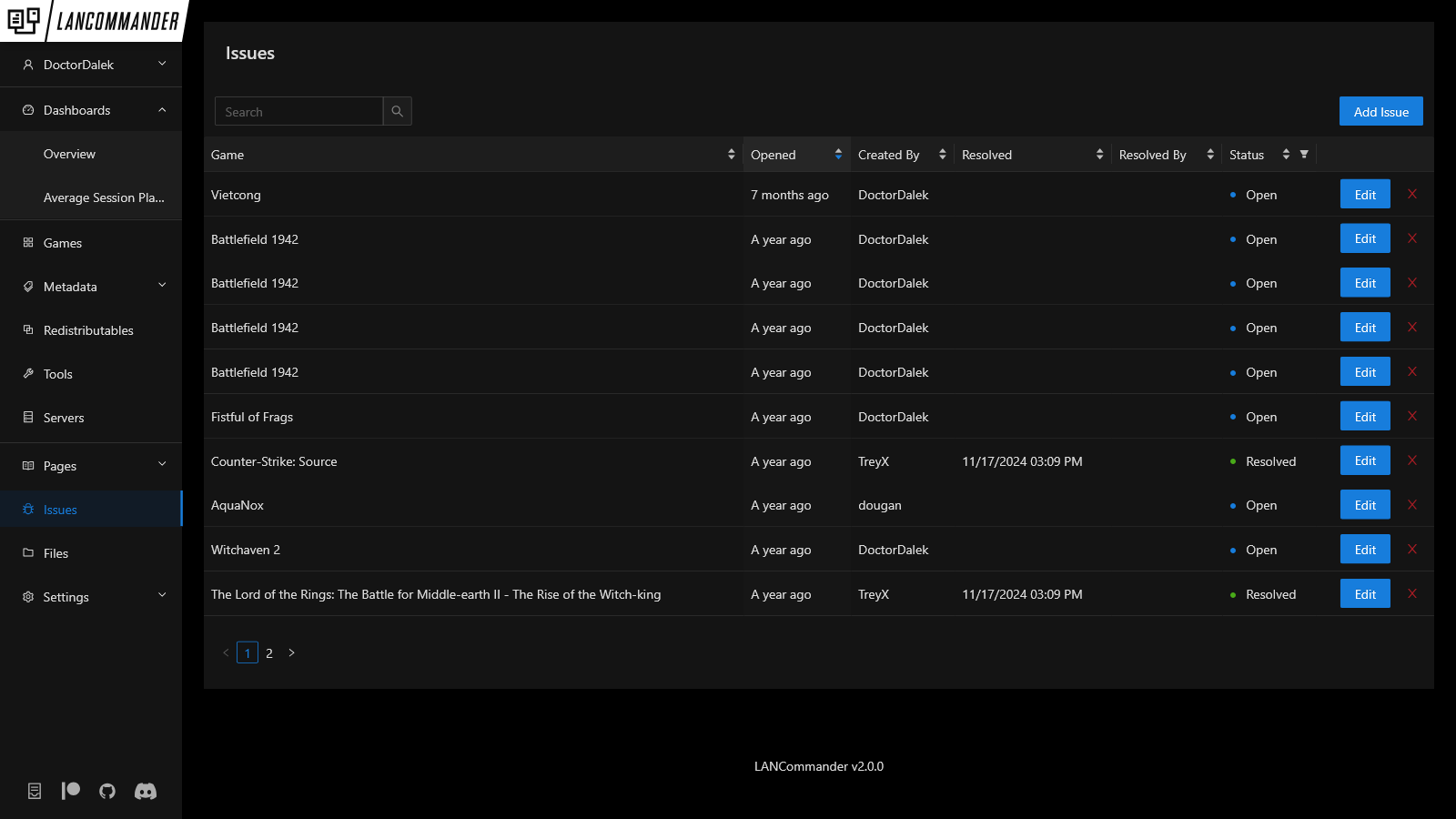Screen dimensions: 1456x819
Task: Open the documentation icon in the footer
Action: click(34, 791)
